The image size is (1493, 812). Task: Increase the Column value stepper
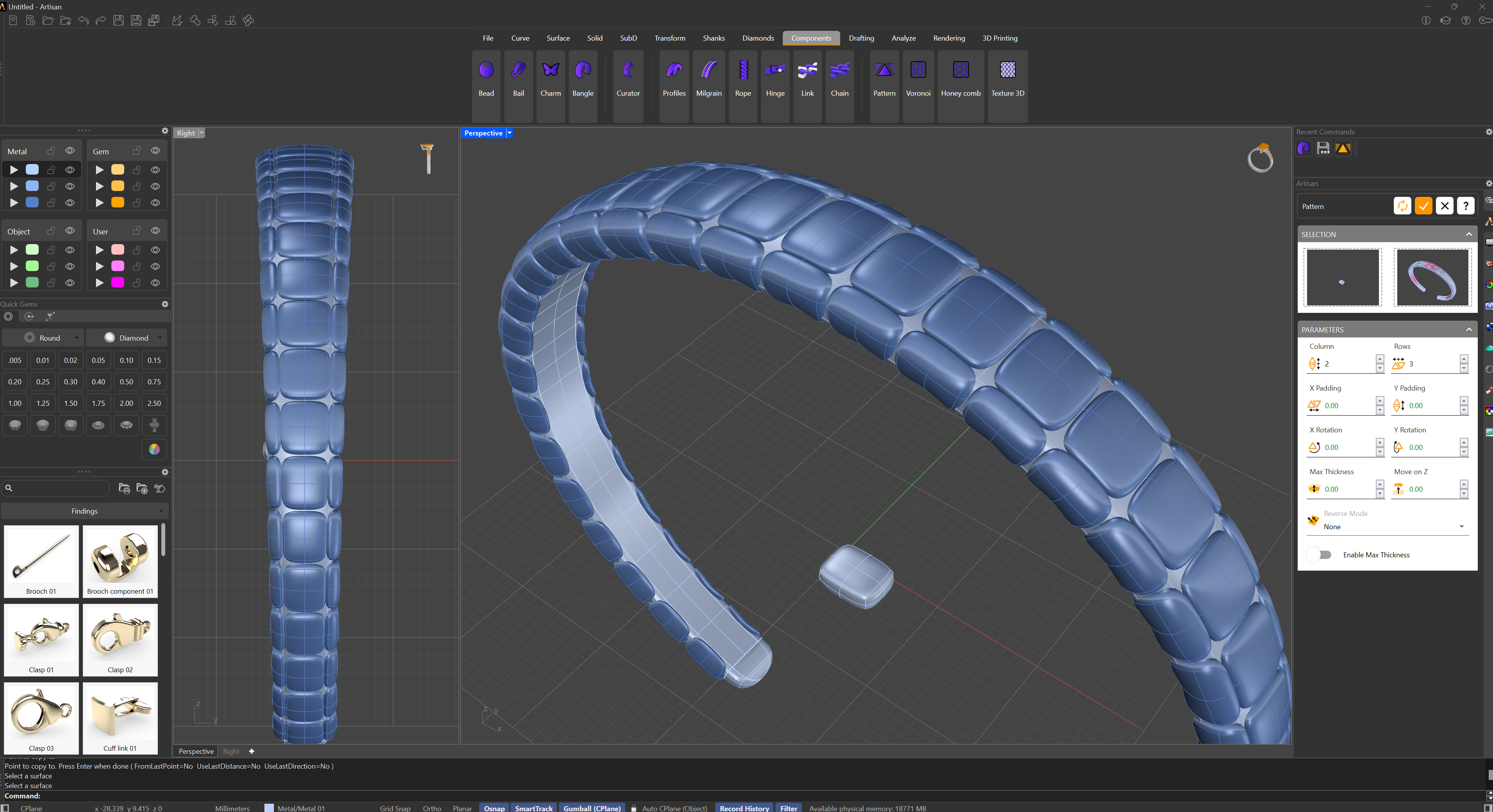pos(1379,359)
